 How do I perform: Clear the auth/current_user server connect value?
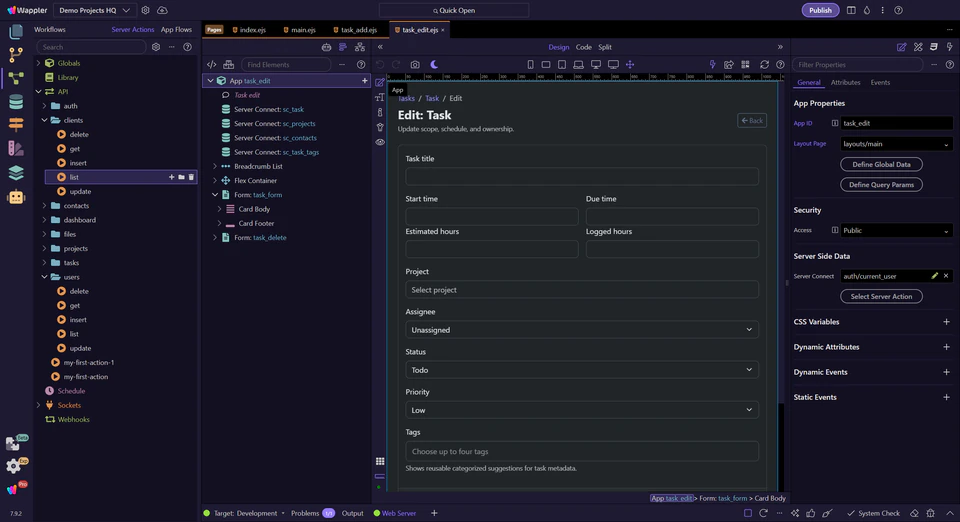(946, 276)
